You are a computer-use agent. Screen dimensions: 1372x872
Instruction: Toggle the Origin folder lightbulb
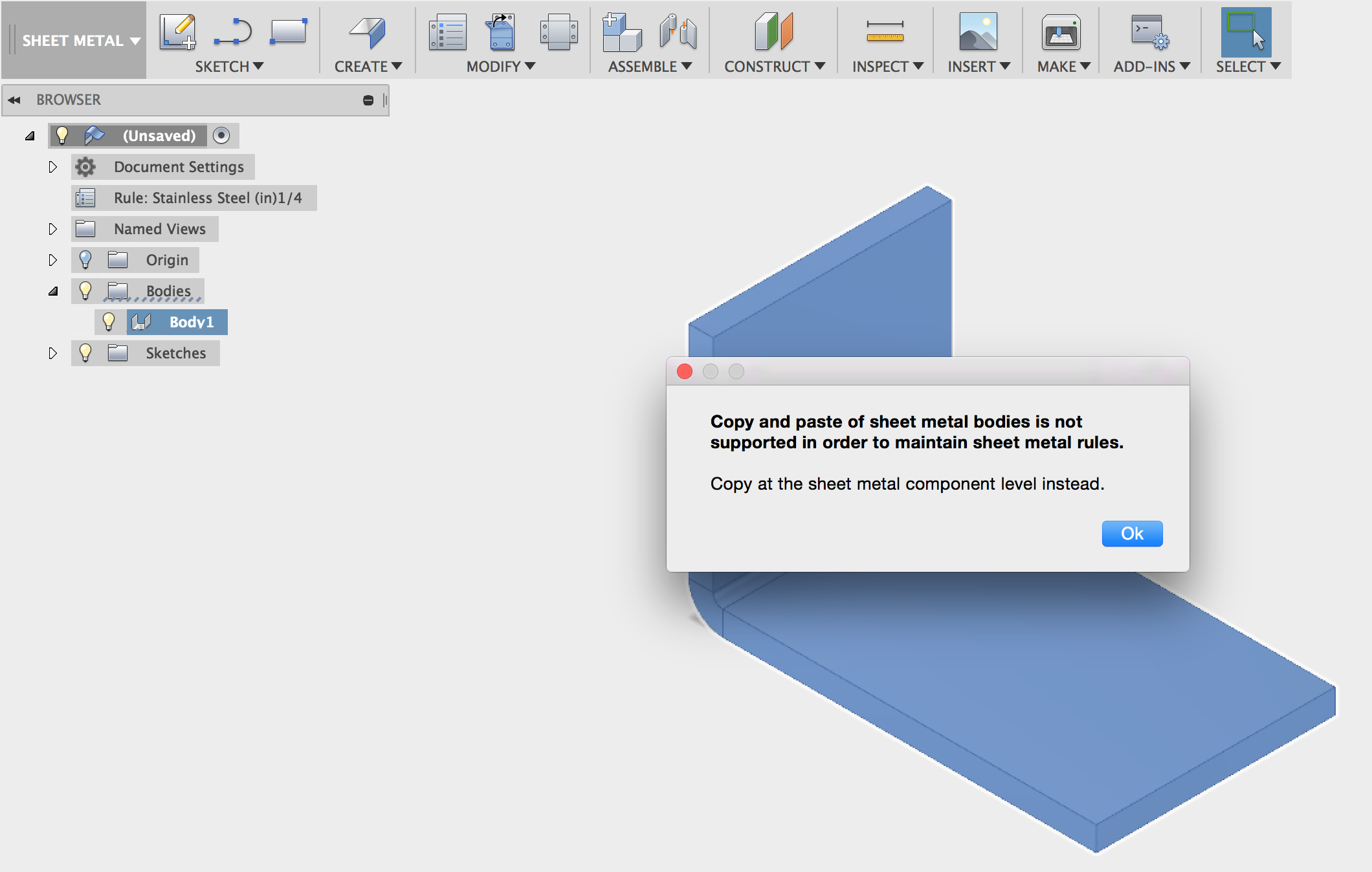[85, 259]
